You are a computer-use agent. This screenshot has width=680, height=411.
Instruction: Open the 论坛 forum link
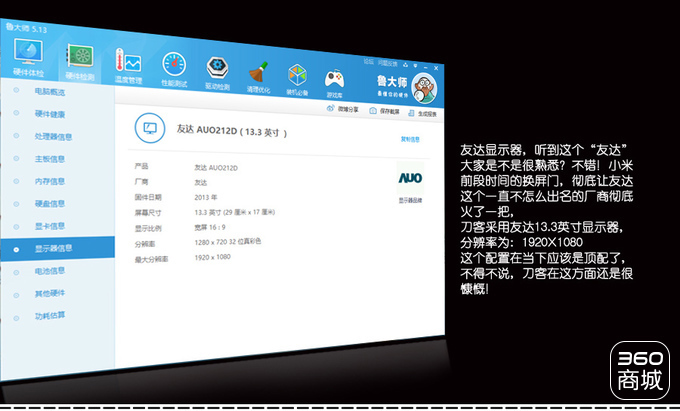click(369, 62)
